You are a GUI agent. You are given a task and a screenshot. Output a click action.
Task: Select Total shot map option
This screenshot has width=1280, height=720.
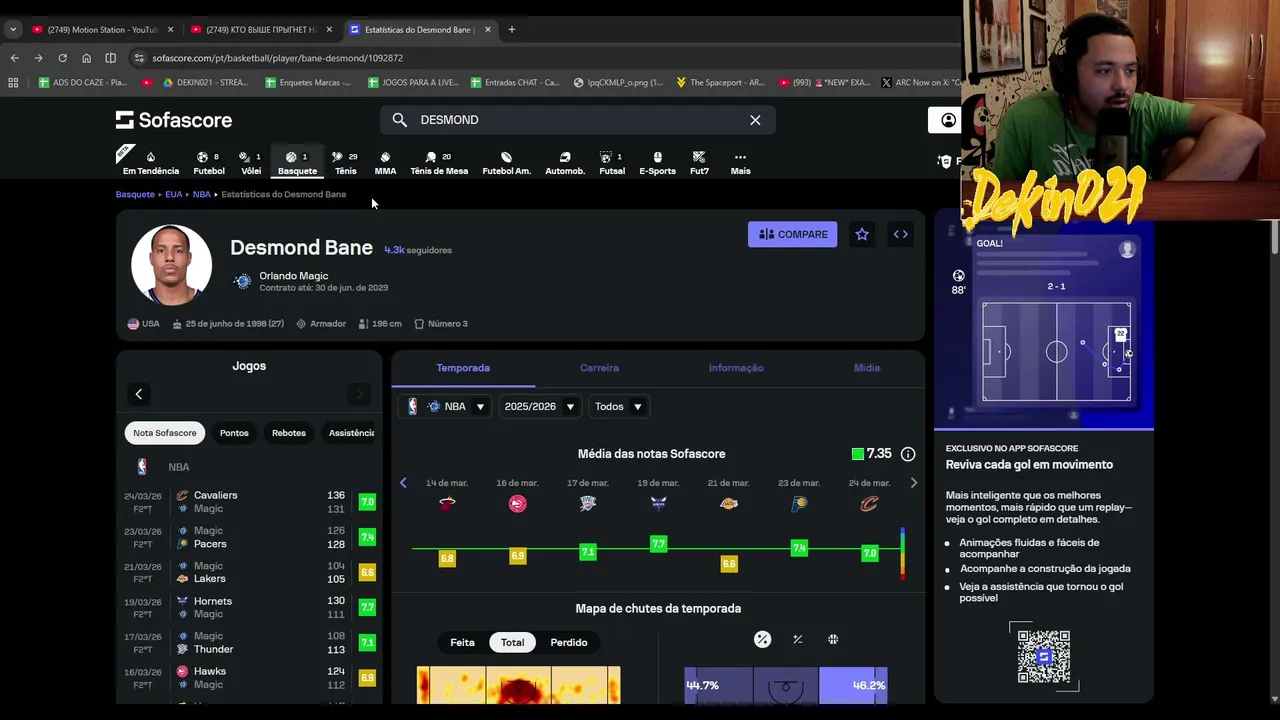tap(512, 642)
